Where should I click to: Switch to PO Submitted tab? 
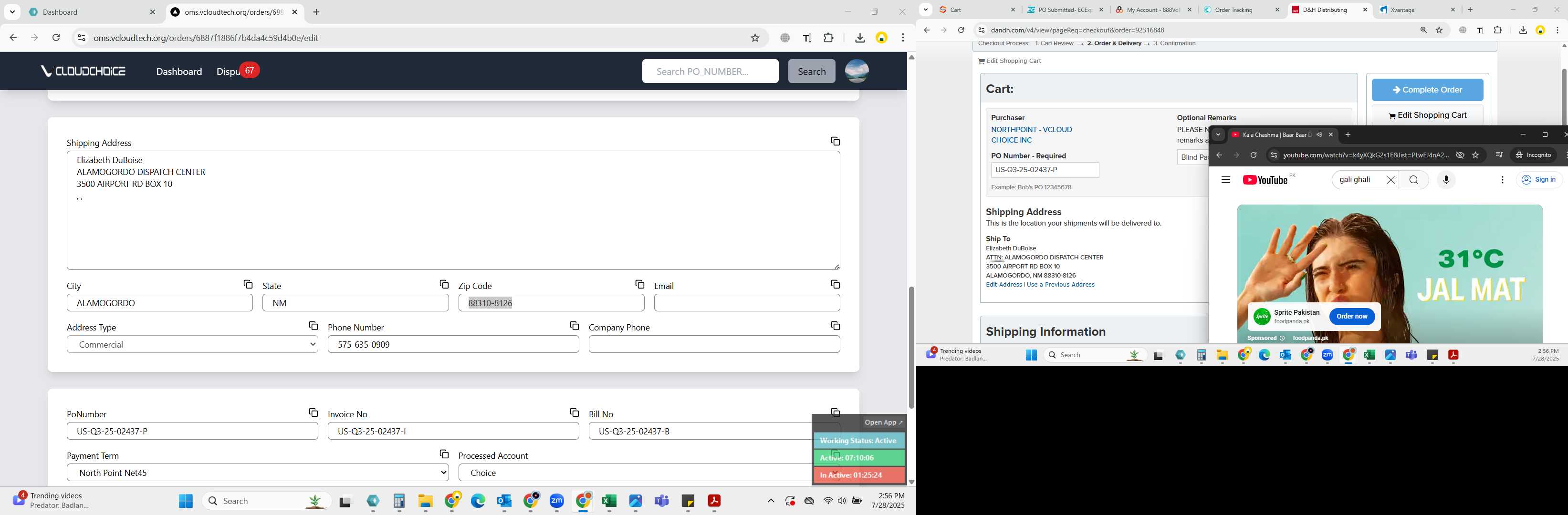(x=1065, y=10)
